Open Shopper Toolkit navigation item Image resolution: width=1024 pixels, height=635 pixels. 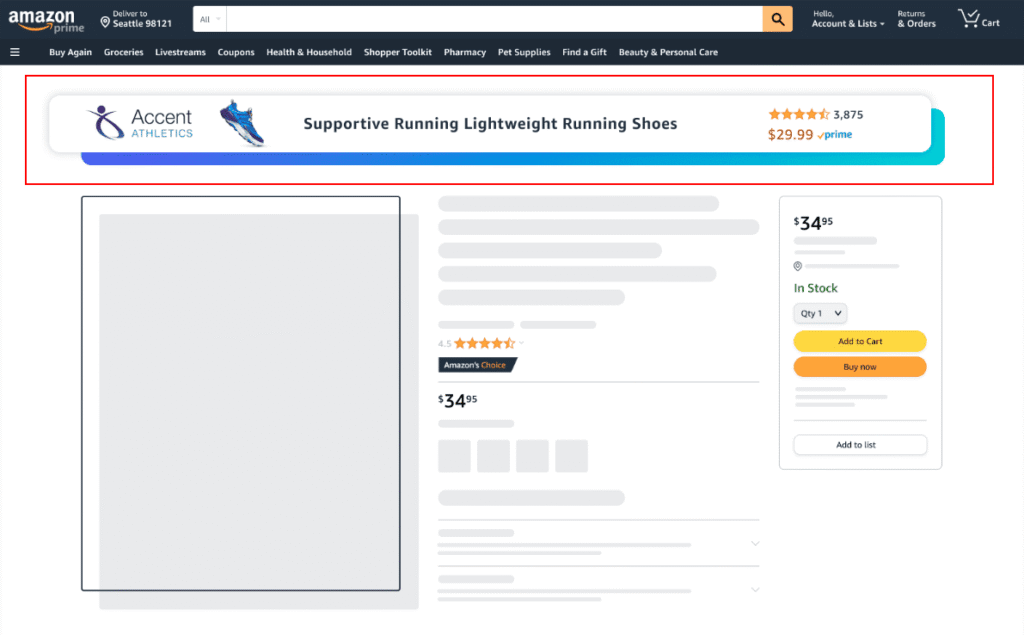[x=398, y=52]
